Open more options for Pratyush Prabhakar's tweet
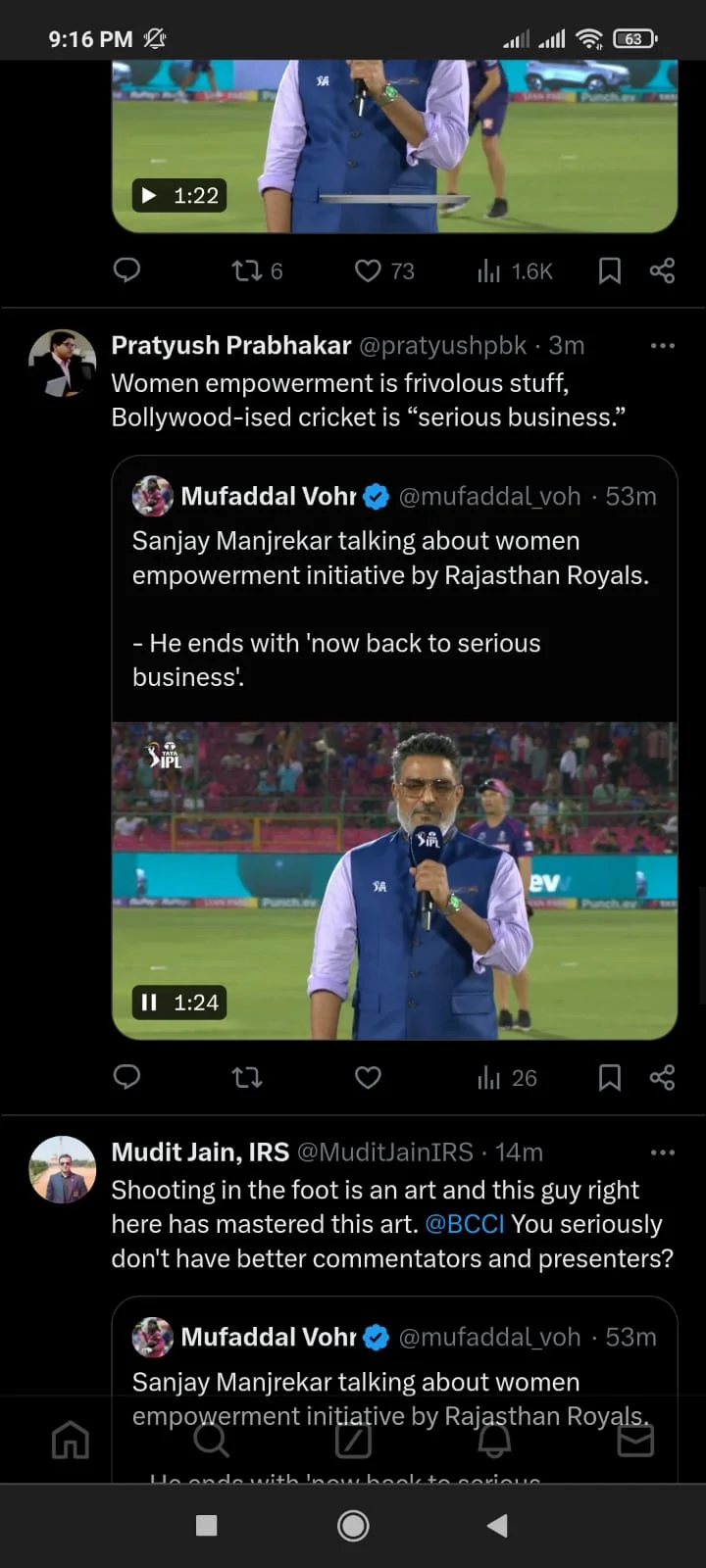 click(662, 345)
